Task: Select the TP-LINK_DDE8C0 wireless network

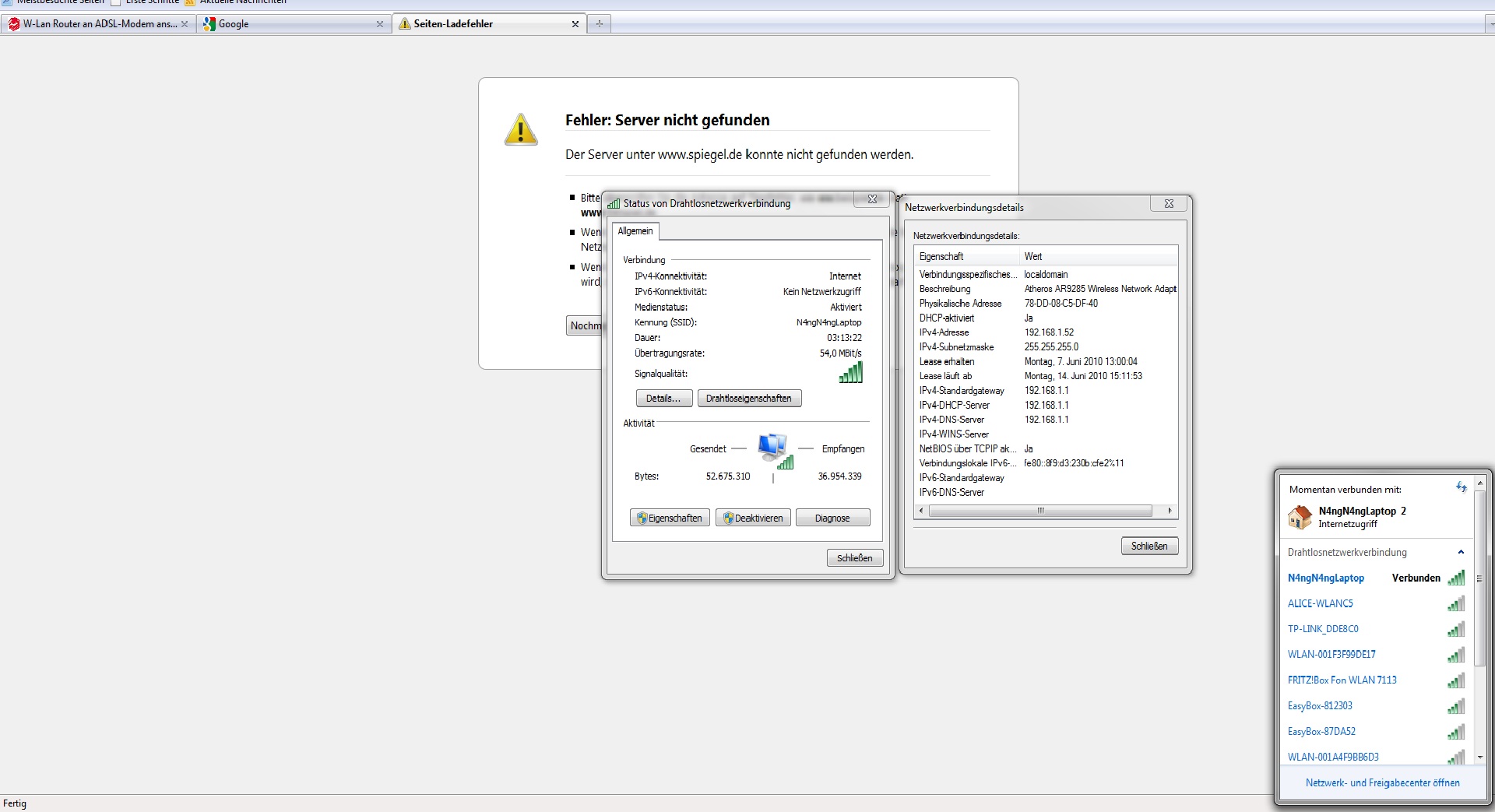Action: pos(1323,629)
